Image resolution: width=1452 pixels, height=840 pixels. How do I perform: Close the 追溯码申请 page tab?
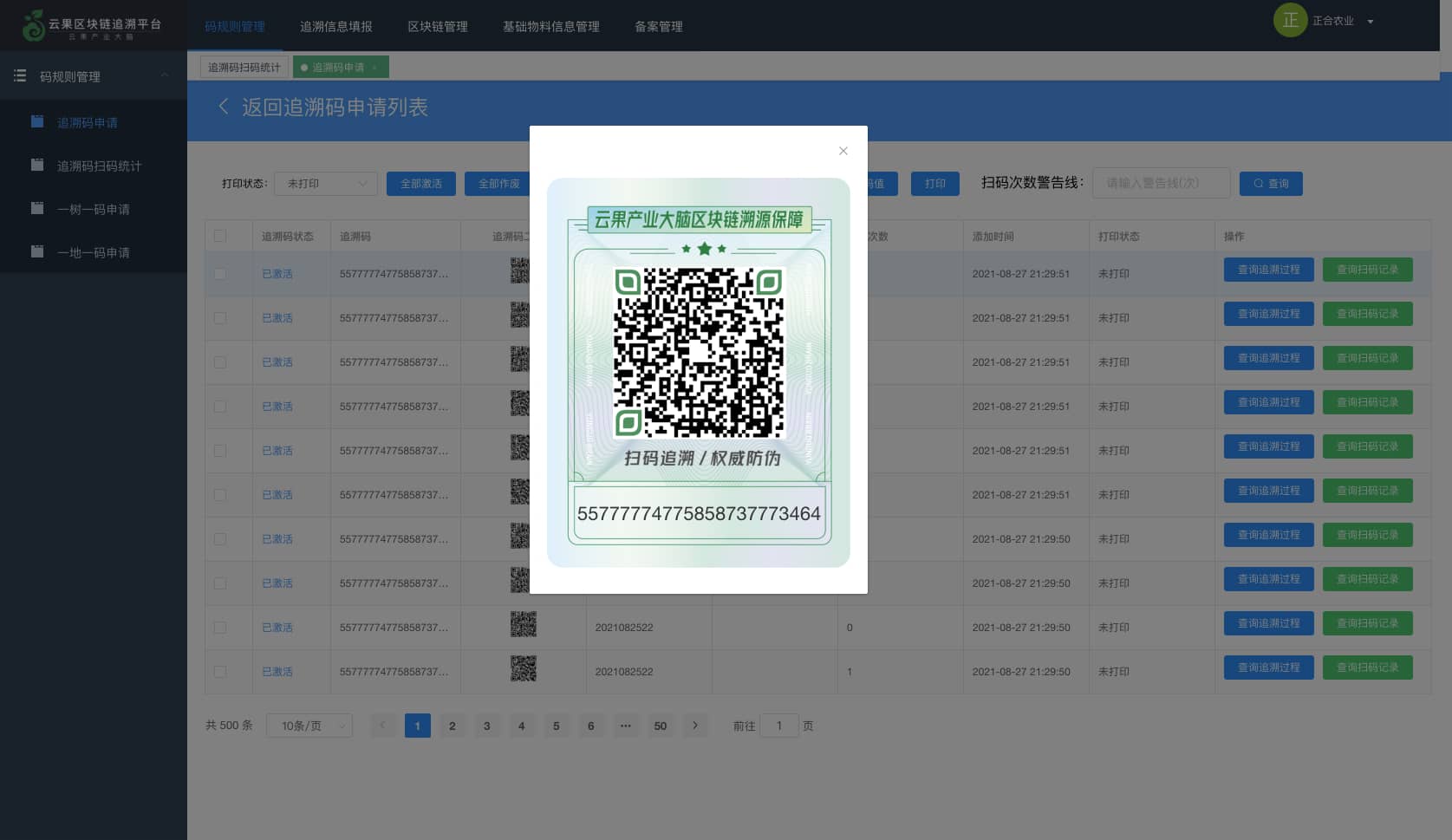coord(375,67)
